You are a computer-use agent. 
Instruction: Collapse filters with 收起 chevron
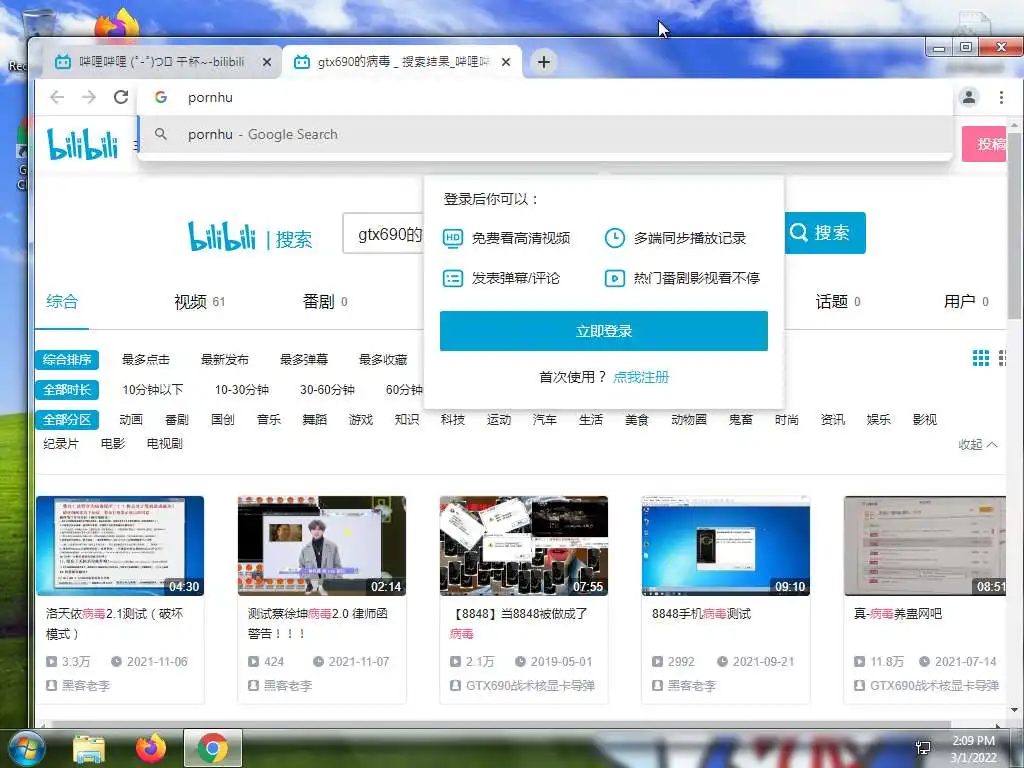coord(978,445)
